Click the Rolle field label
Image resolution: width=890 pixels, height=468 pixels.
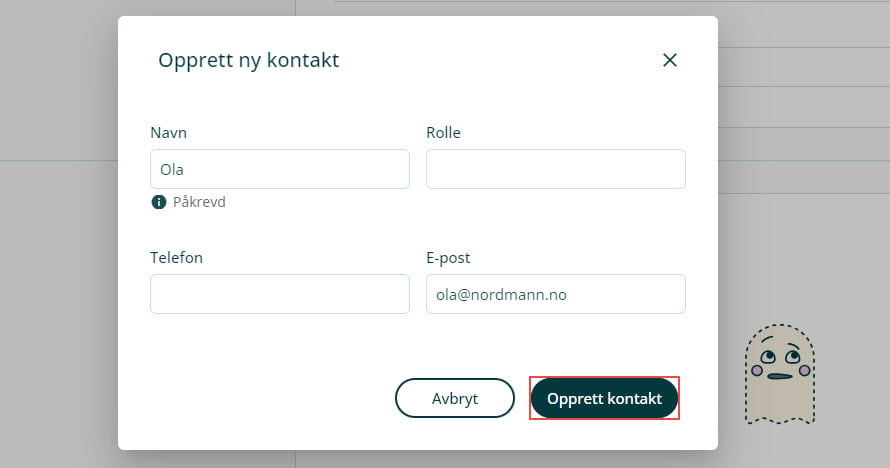tap(443, 133)
